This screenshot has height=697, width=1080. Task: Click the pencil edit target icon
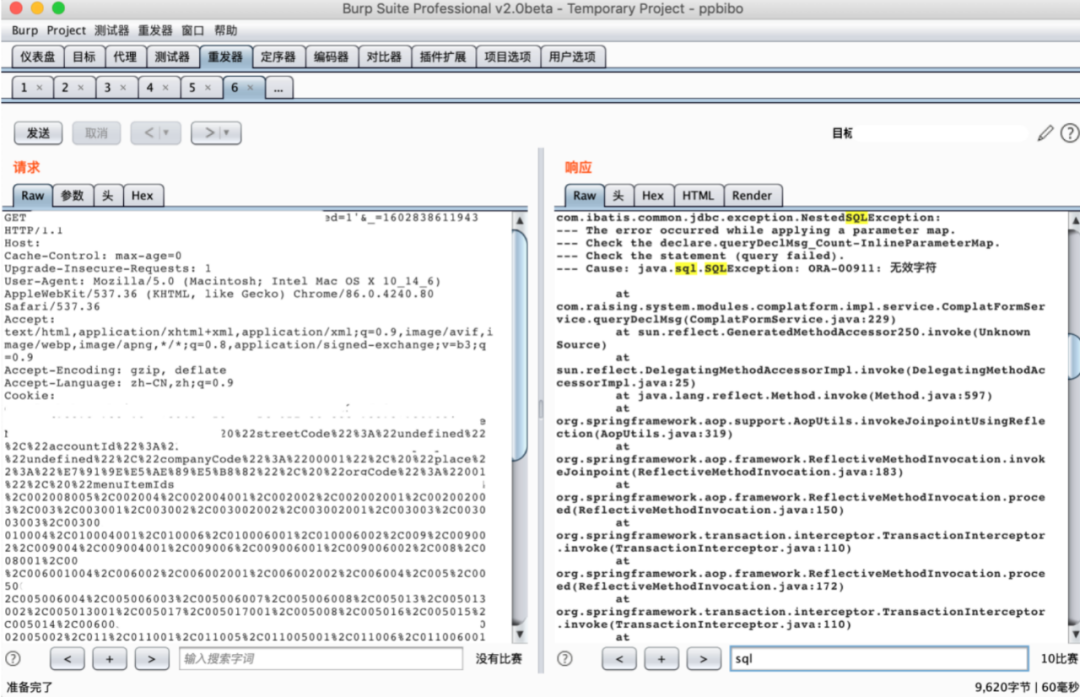[1045, 133]
